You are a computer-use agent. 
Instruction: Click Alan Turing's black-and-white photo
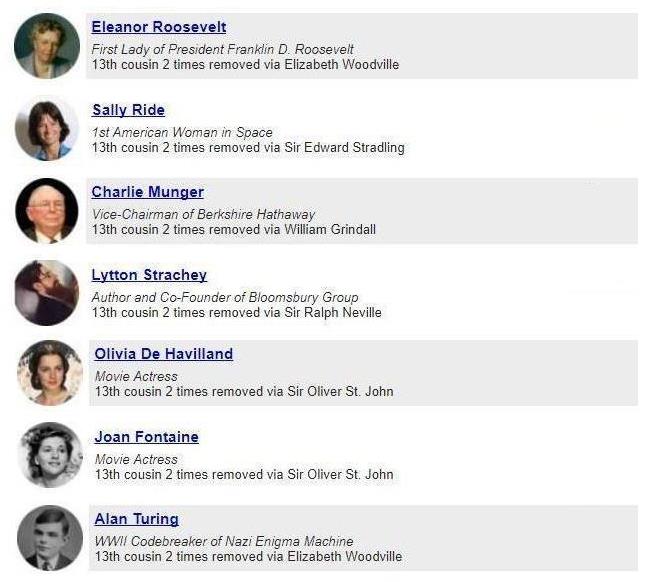point(50,538)
